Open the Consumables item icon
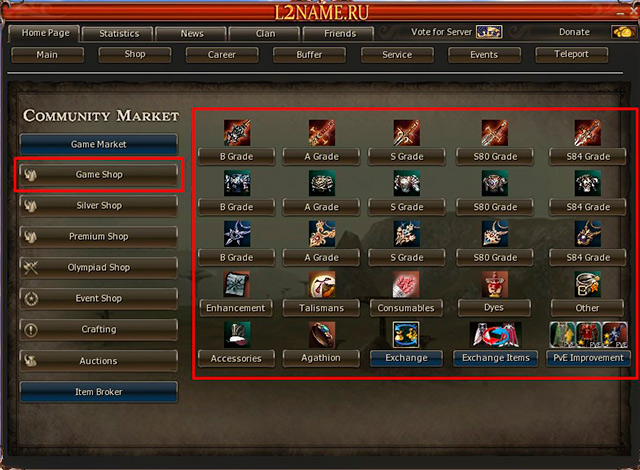The width and height of the screenshot is (640, 470). click(x=406, y=284)
